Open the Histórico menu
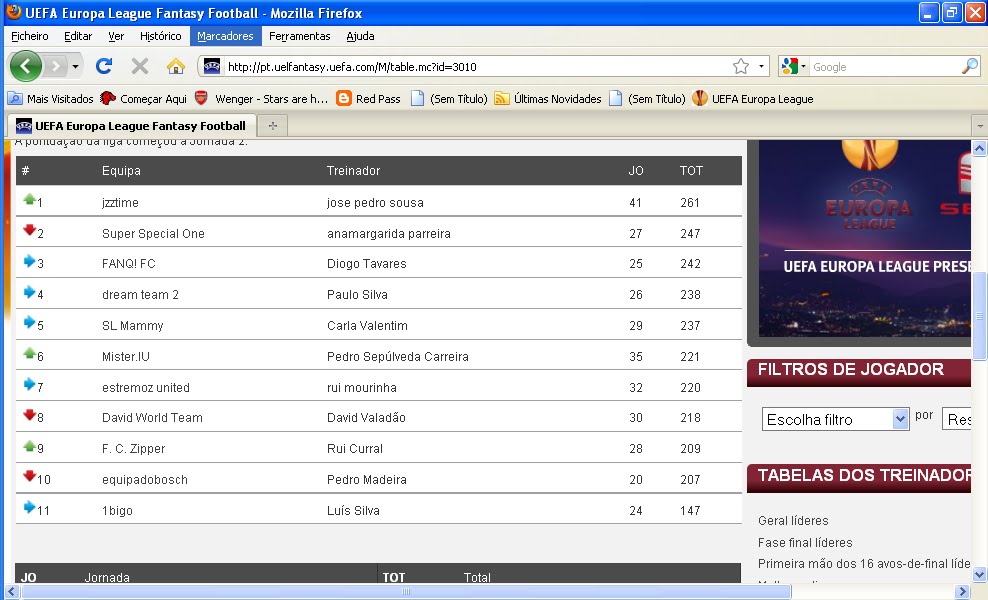This screenshot has height=600, width=988. pyautogui.click(x=161, y=36)
